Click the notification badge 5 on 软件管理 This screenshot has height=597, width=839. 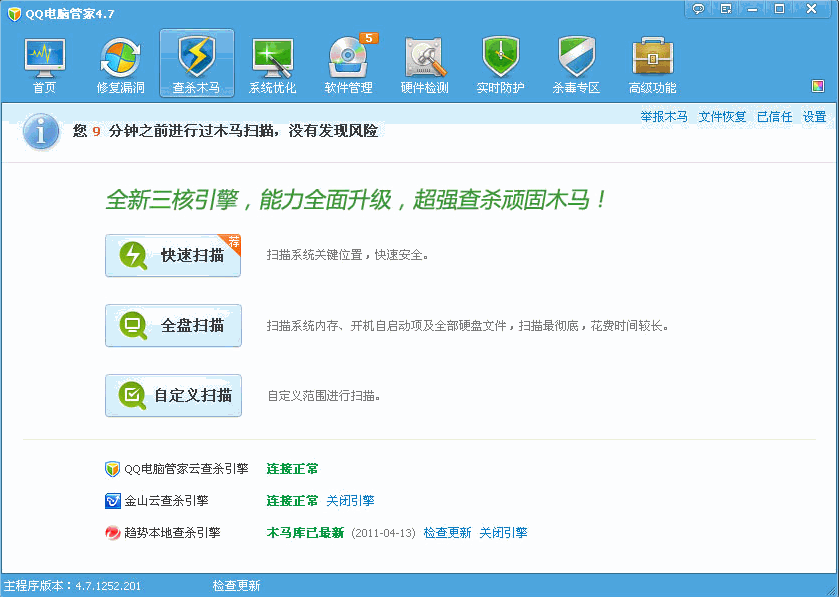coord(369,38)
